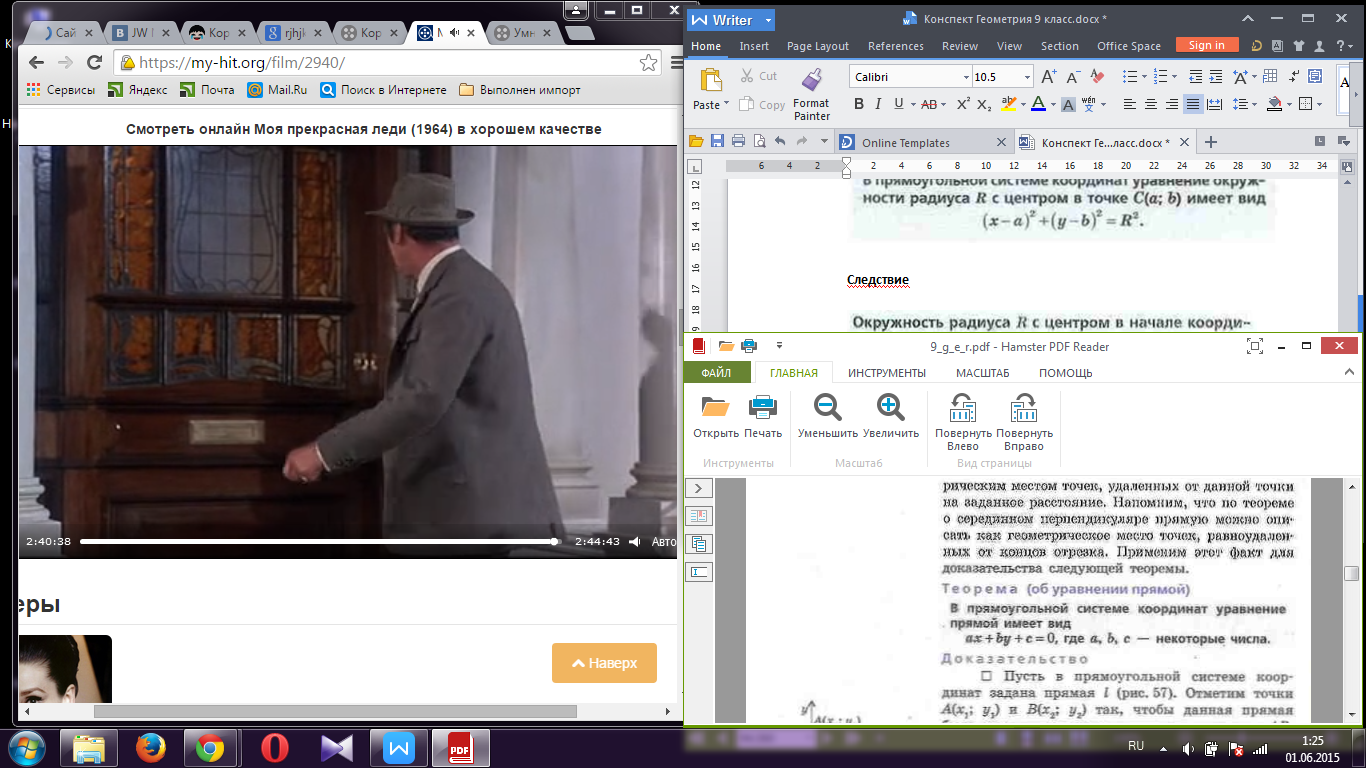
Task: Increase font size with A+ icon
Action: pyautogui.click(x=1049, y=77)
